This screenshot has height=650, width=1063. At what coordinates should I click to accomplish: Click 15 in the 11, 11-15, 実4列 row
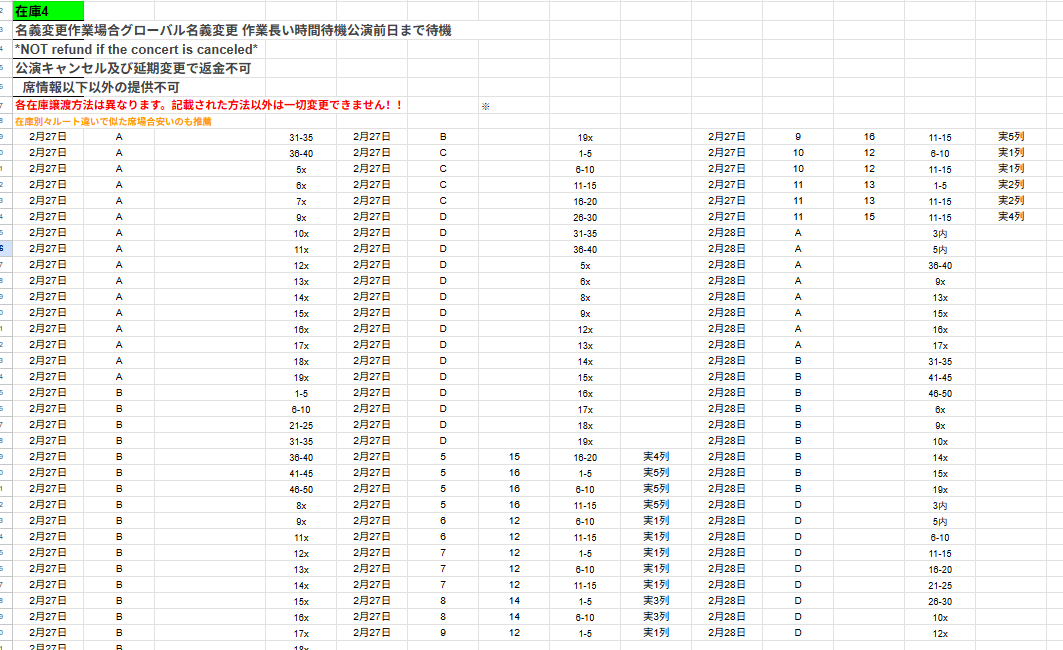(869, 217)
